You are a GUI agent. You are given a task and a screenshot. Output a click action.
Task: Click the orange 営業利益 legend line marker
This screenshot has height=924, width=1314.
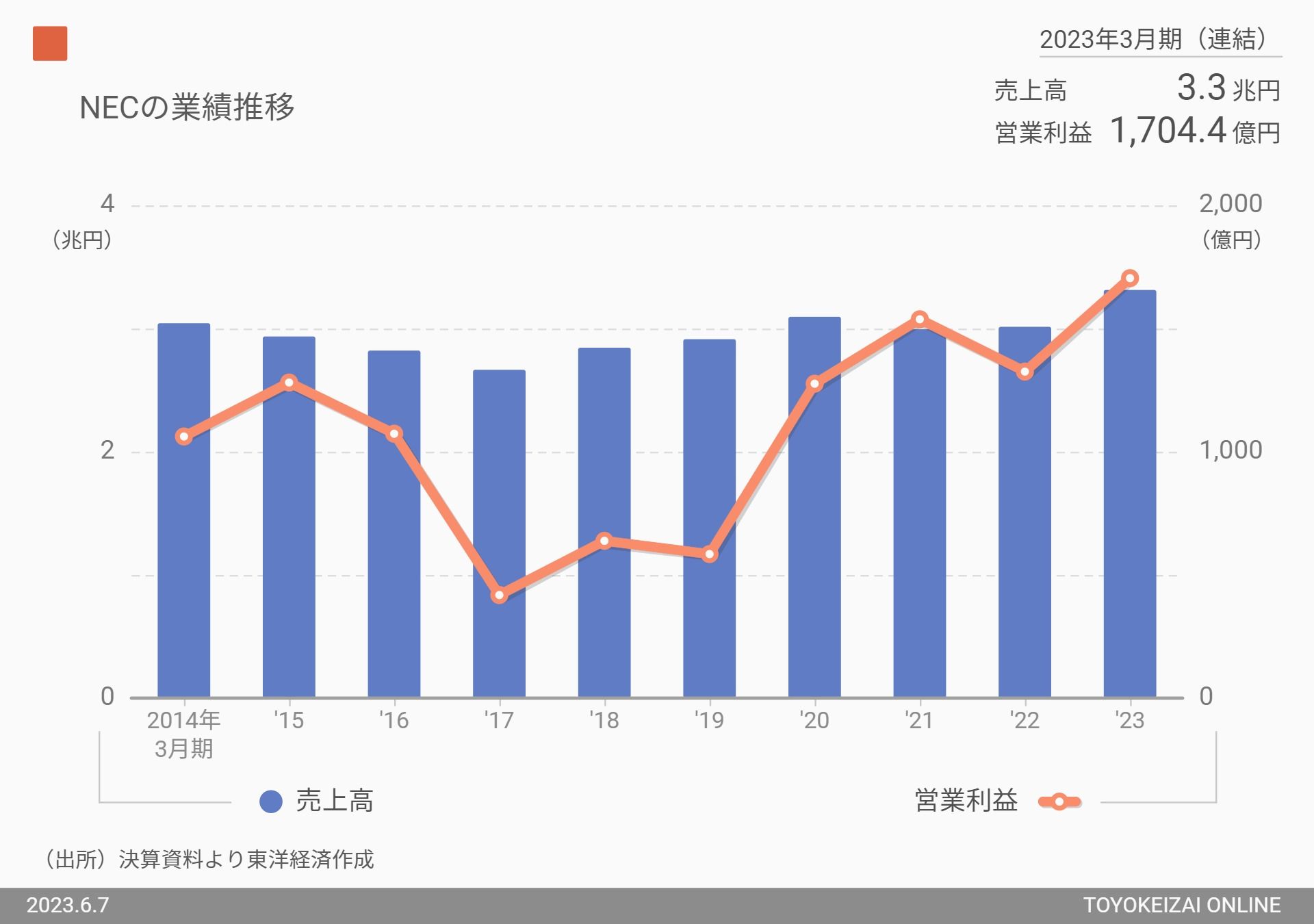[x=1059, y=801]
